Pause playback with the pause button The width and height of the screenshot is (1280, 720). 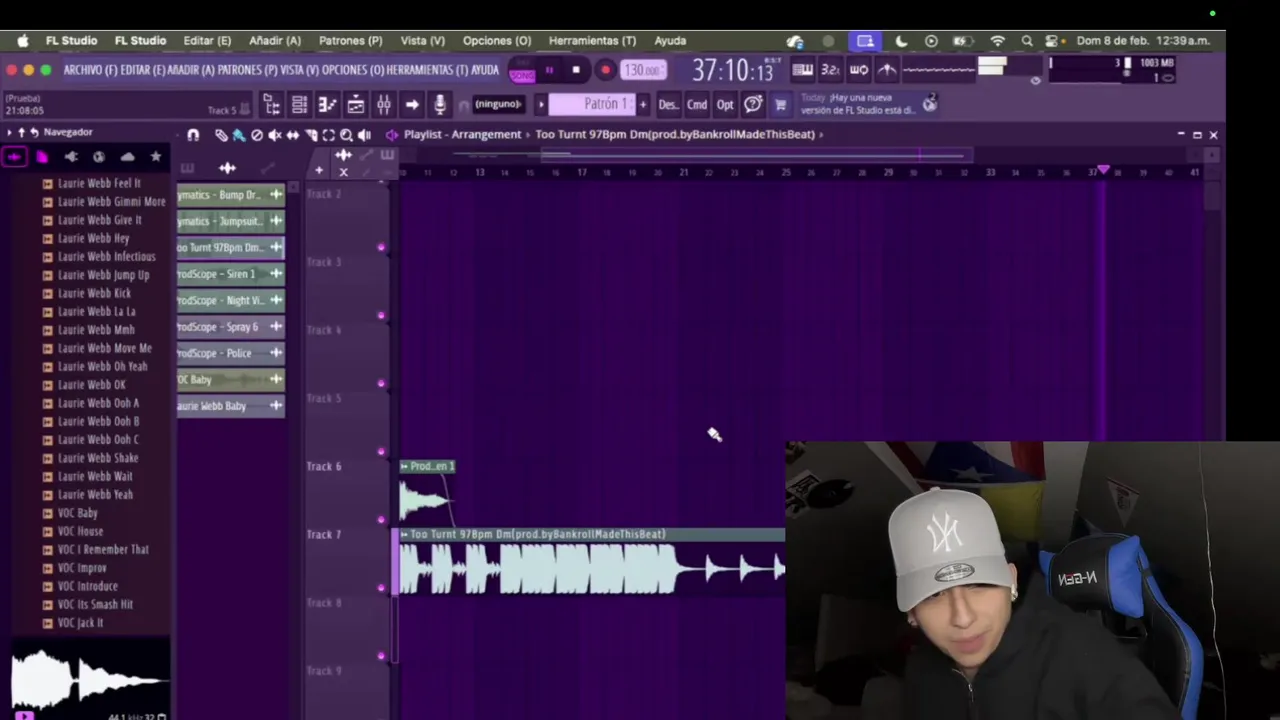549,70
